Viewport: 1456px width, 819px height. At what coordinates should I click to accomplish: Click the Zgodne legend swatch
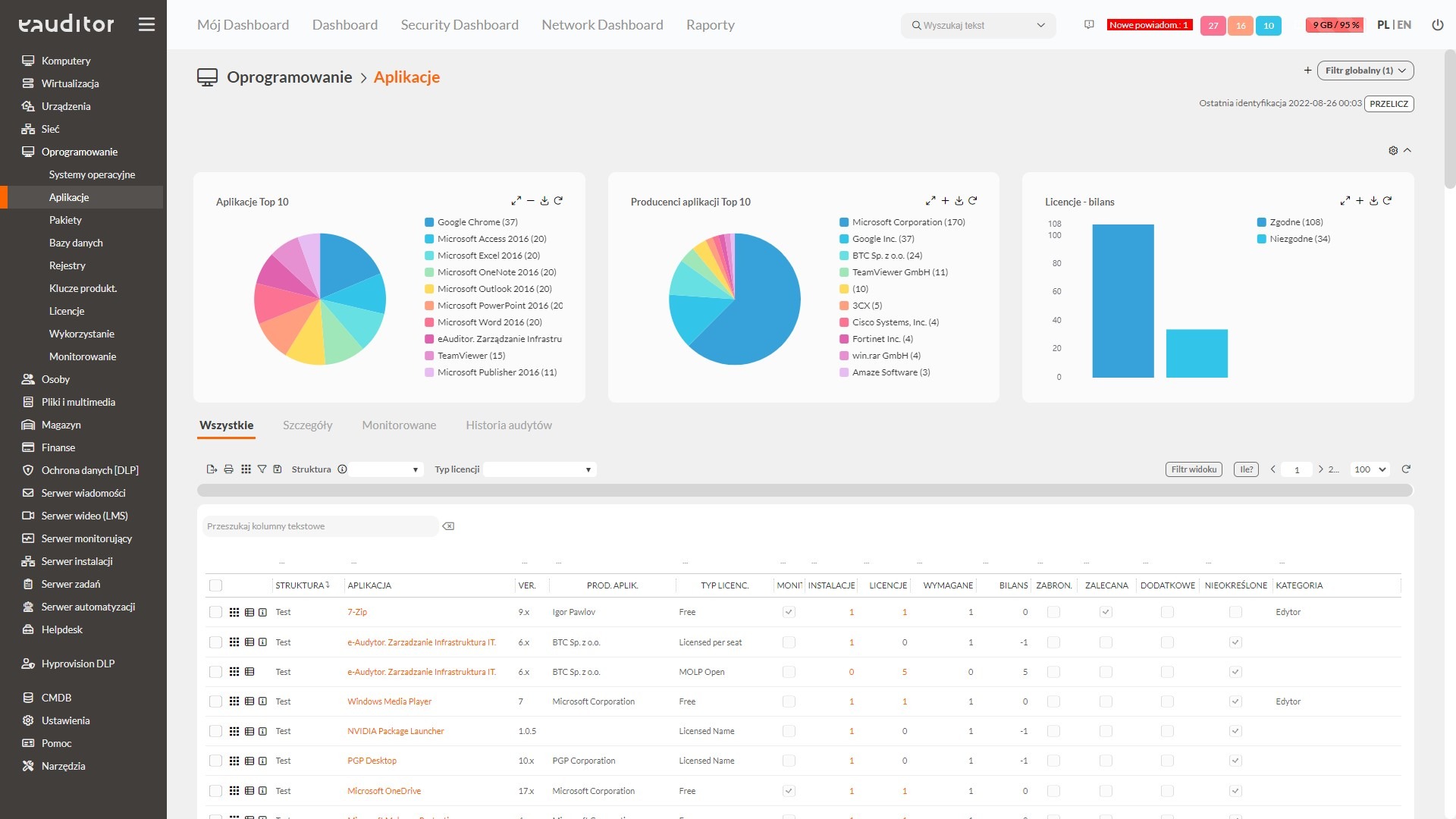1262,222
